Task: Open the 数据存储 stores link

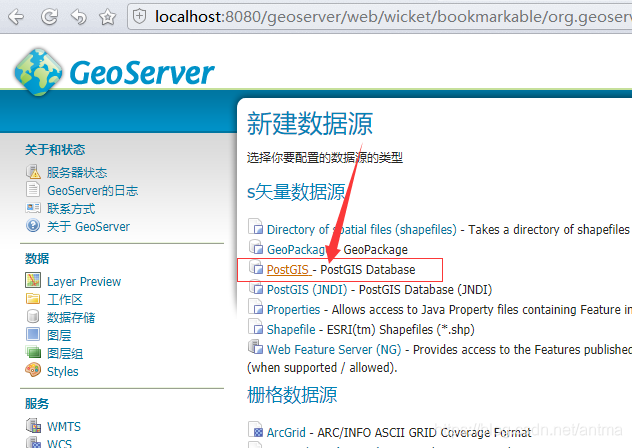Action: [x=71, y=318]
